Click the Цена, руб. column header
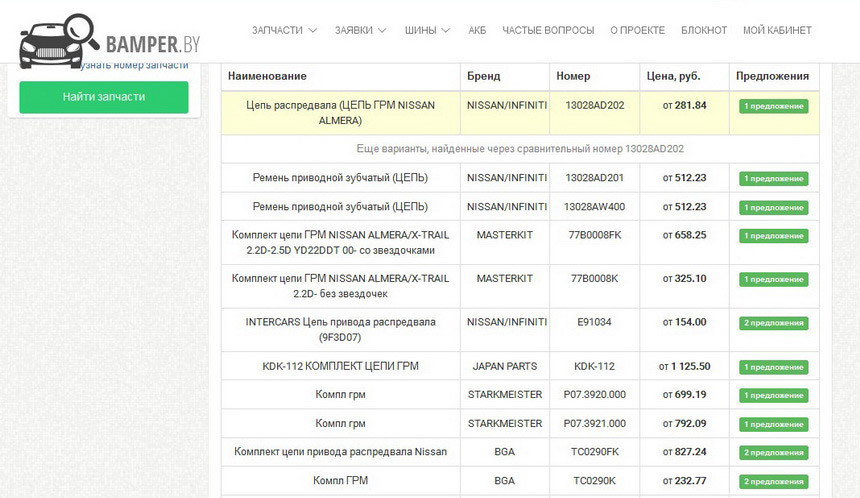Viewport: 860px width, 498px height. point(673,76)
